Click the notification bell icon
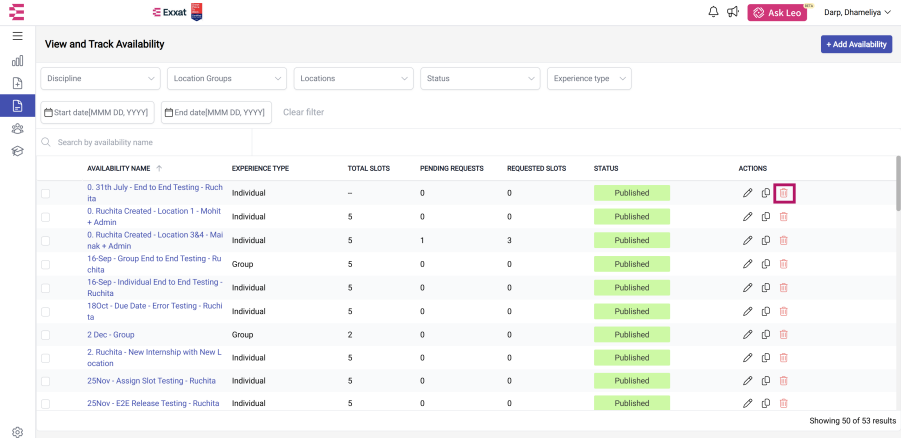This screenshot has height=438, width=902. [x=713, y=12]
